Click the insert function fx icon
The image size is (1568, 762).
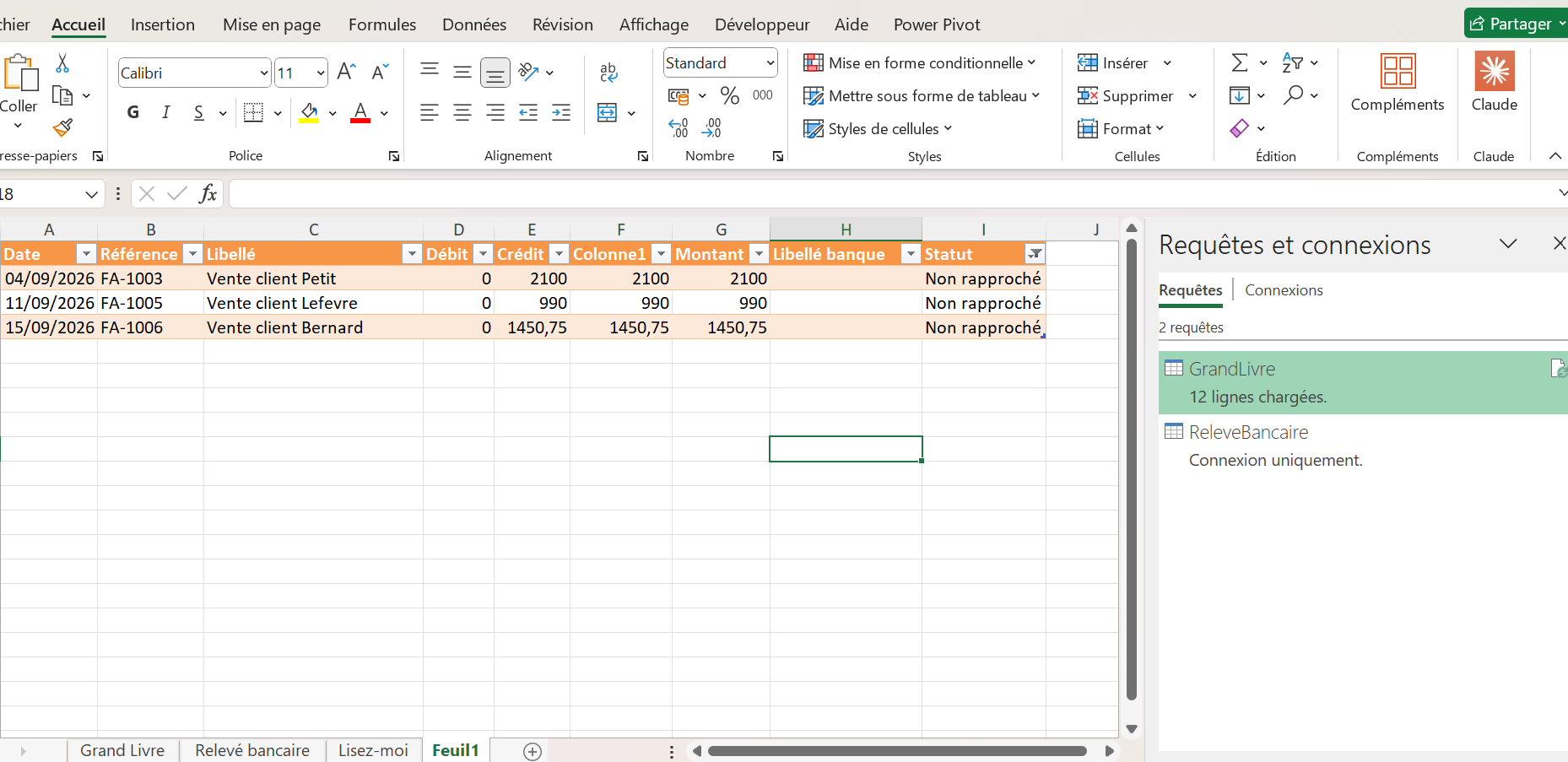pos(208,194)
